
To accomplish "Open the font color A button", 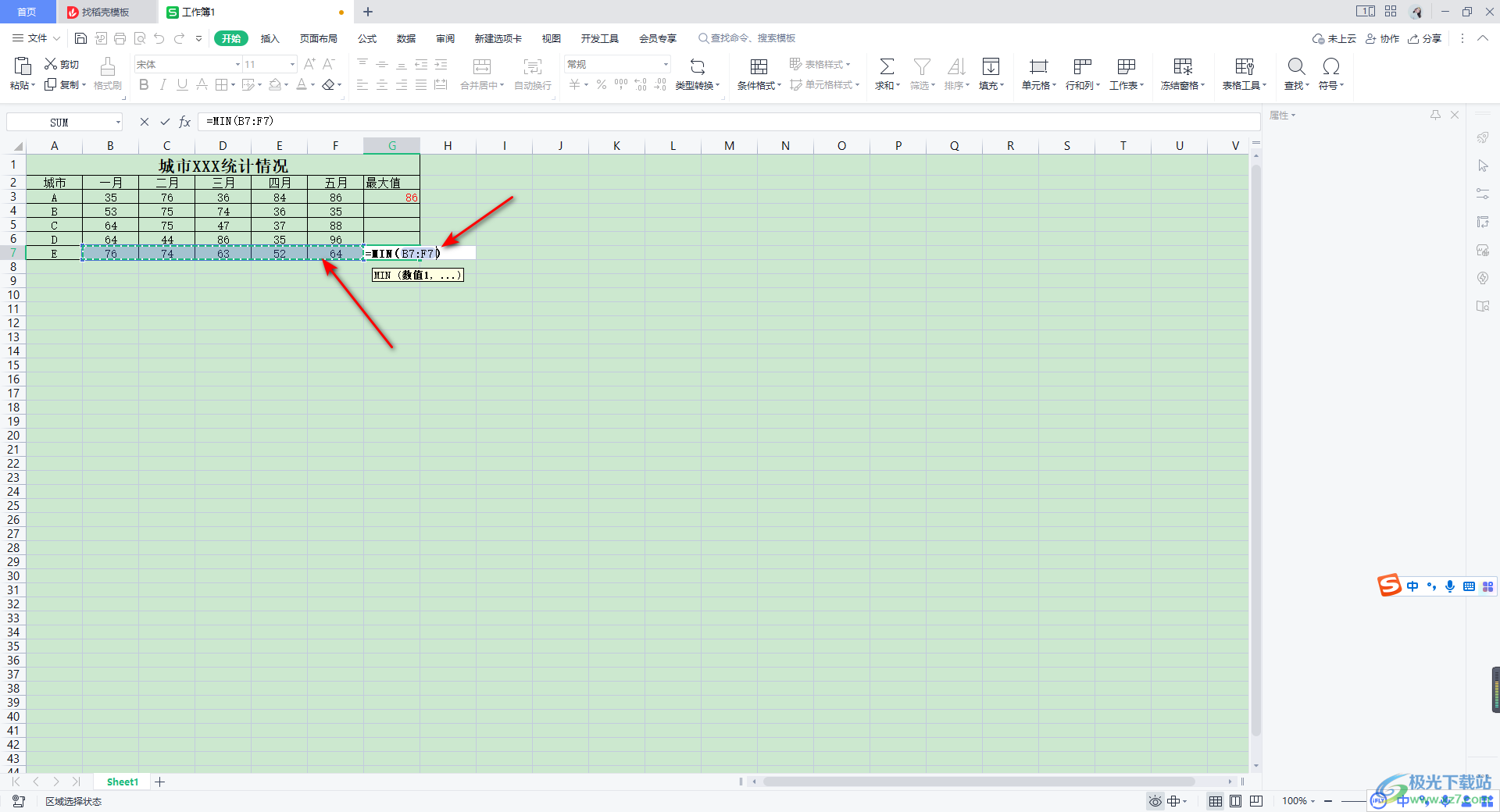I will click(x=302, y=84).
